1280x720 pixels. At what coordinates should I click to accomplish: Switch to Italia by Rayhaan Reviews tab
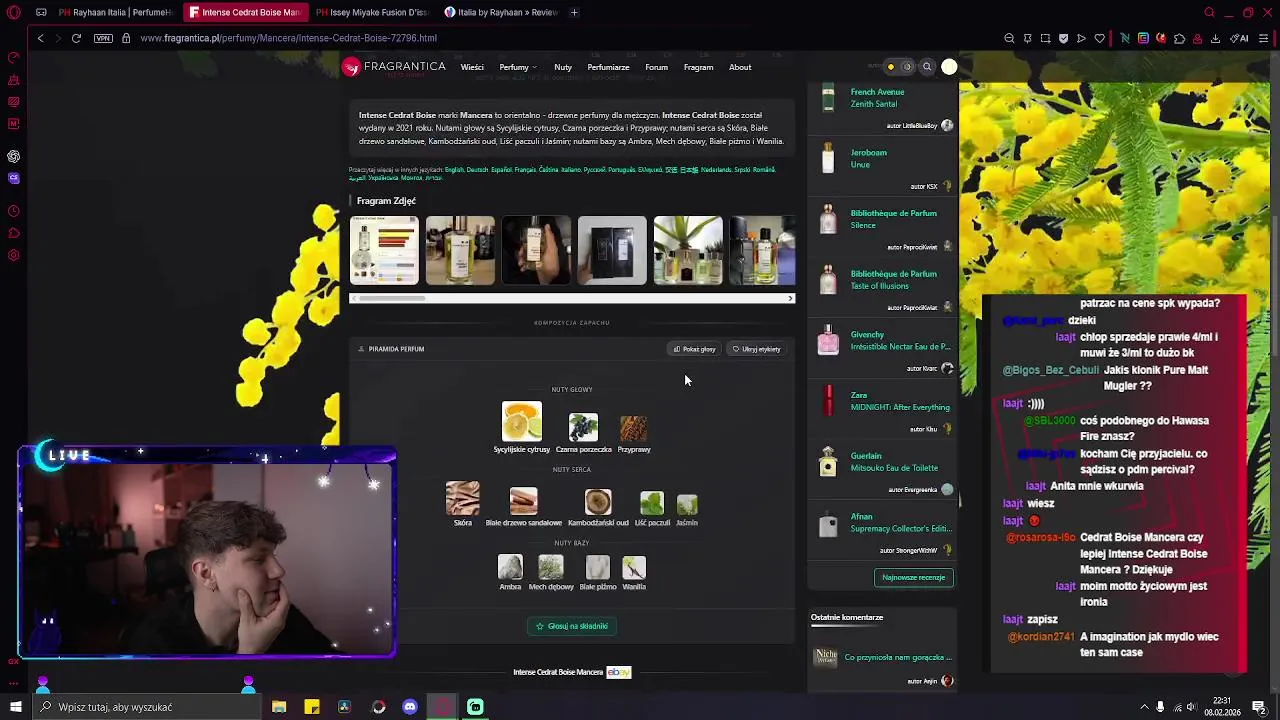tap(500, 12)
